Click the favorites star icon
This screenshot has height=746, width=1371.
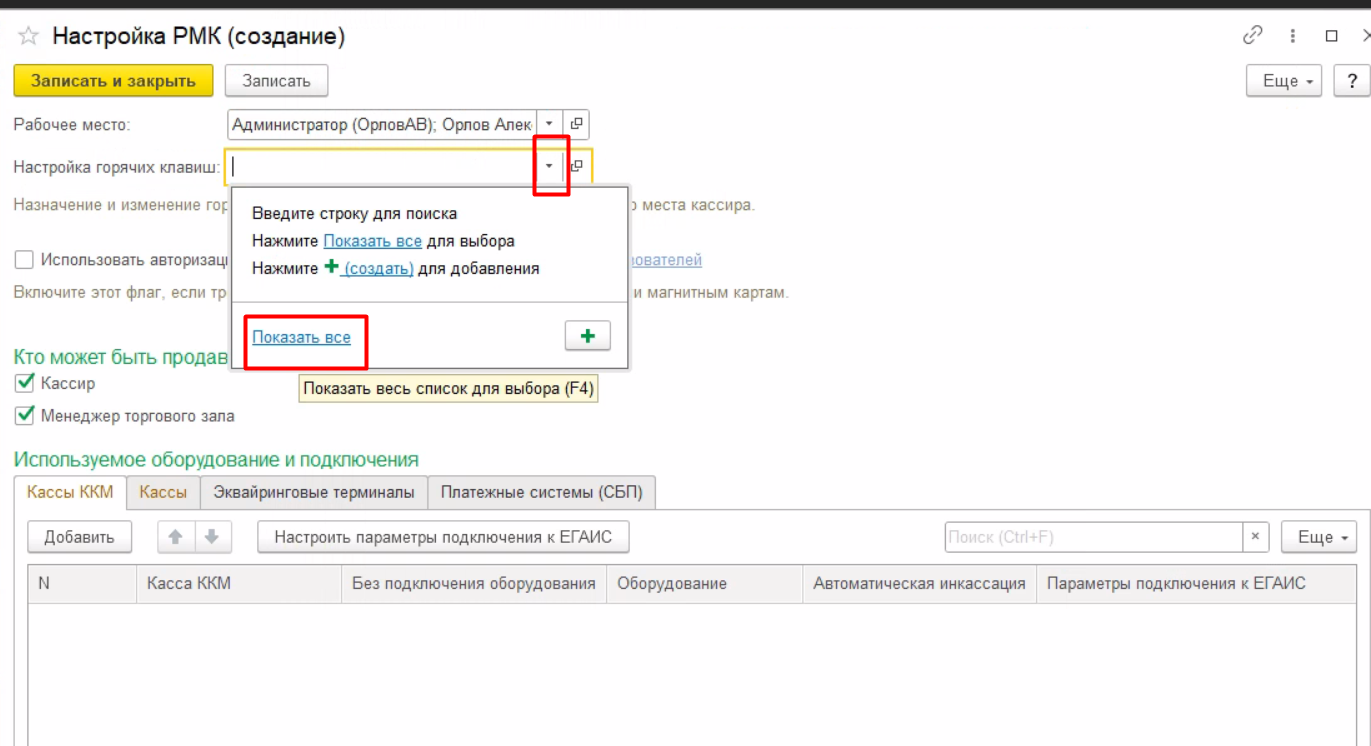coord(28,37)
